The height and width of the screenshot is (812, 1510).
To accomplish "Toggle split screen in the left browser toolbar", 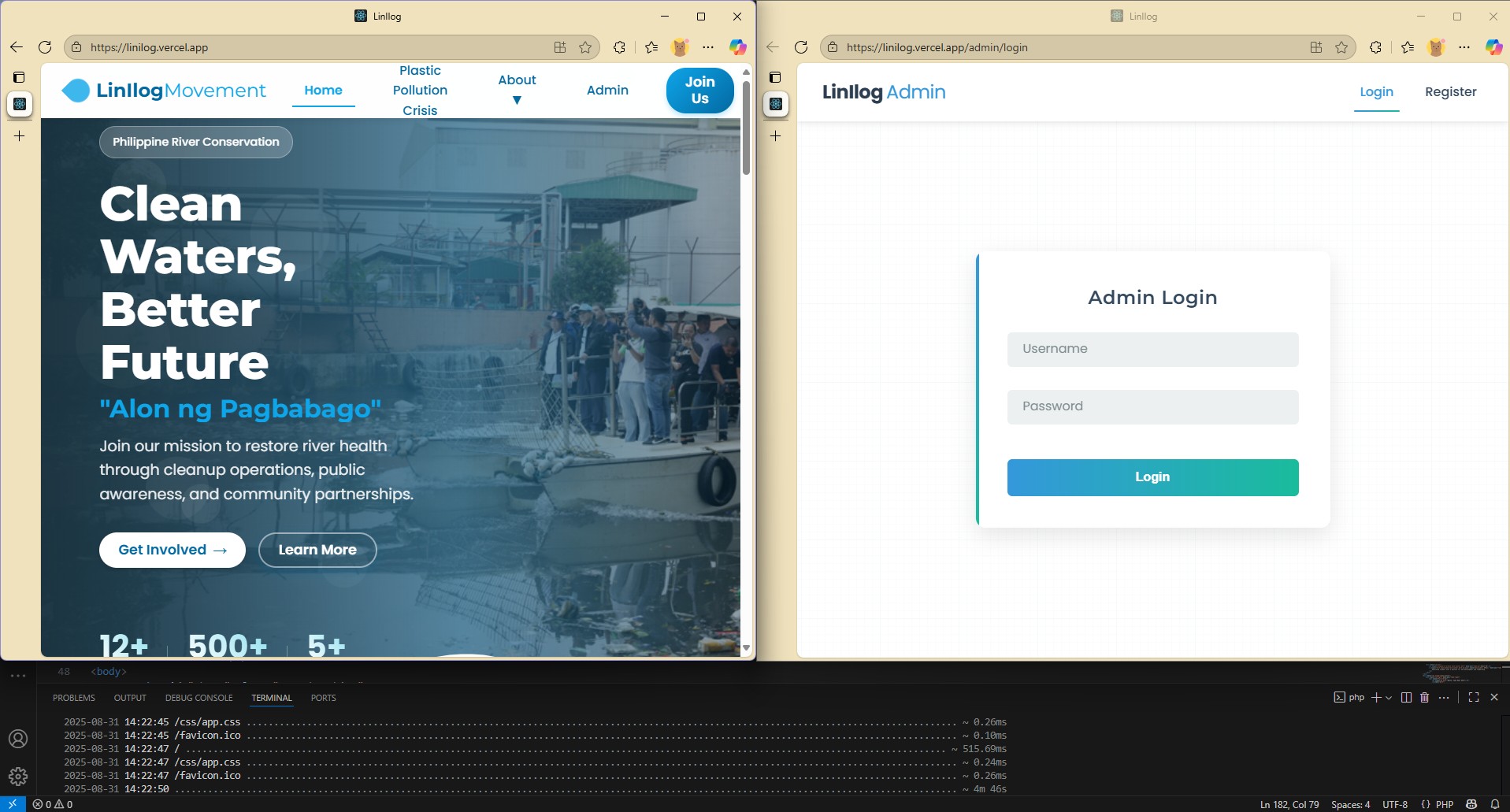I will click(x=560, y=47).
